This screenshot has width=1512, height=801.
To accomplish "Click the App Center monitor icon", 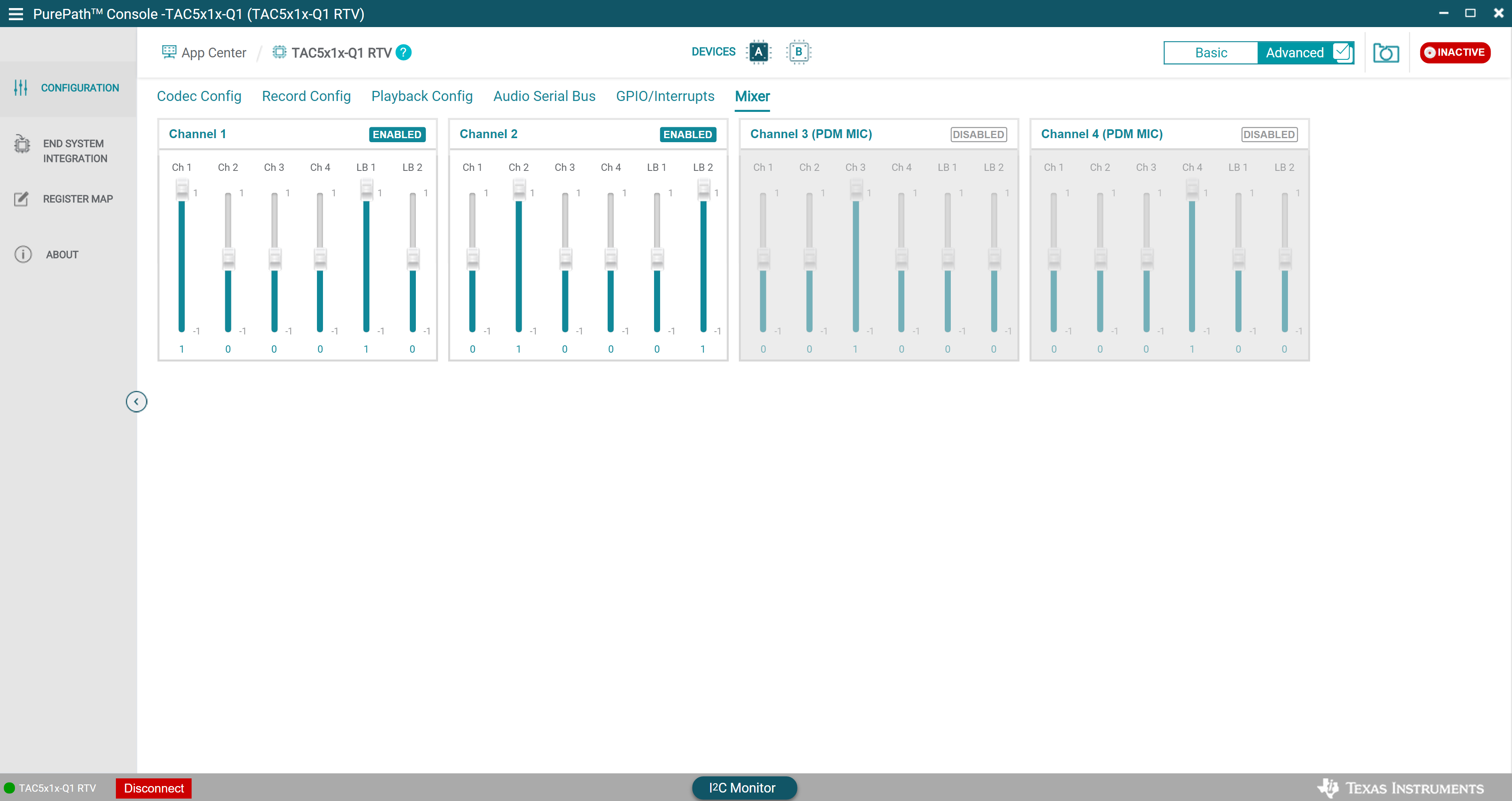I will [169, 52].
